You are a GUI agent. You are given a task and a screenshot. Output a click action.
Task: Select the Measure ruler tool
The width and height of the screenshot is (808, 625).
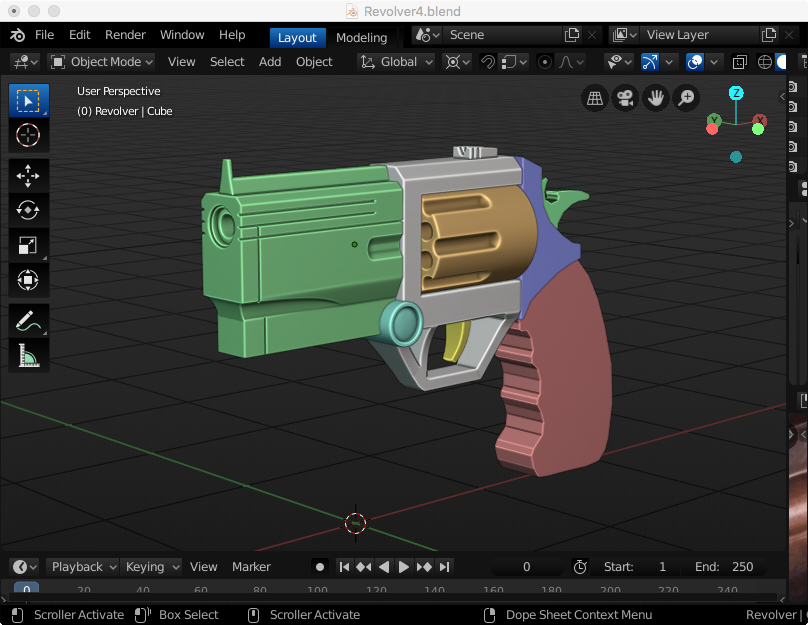[x=28, y=356]
